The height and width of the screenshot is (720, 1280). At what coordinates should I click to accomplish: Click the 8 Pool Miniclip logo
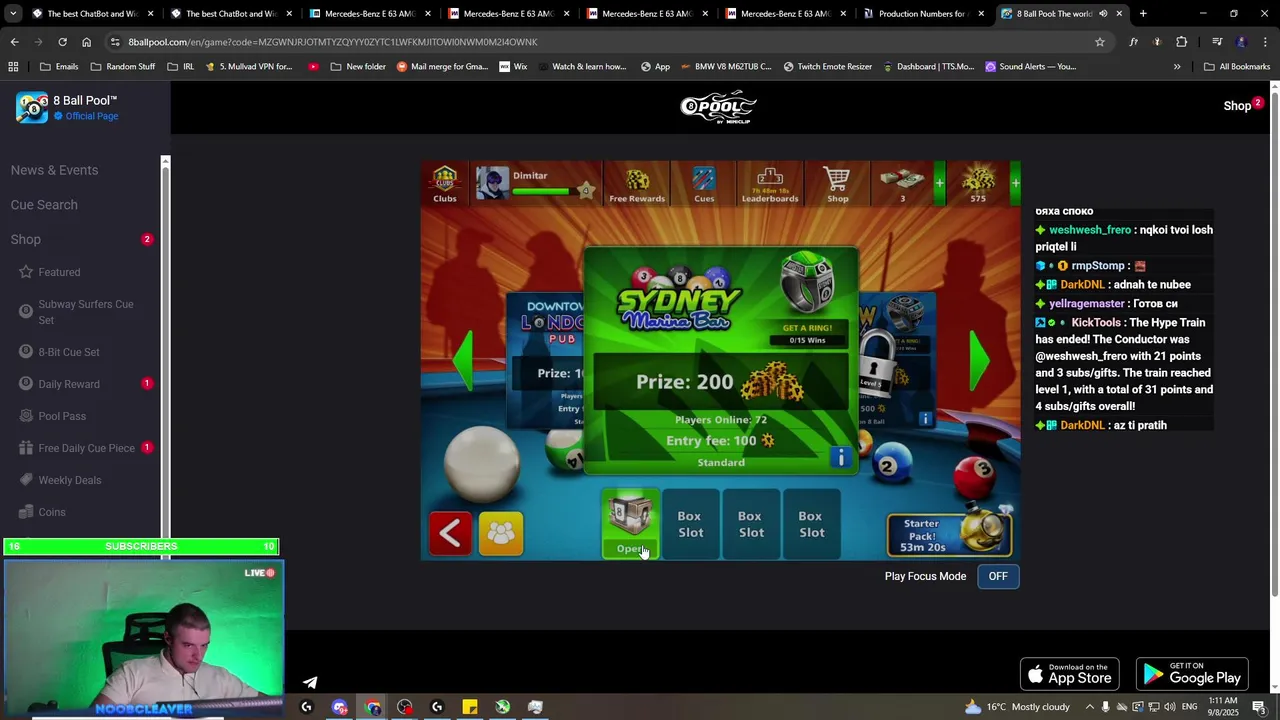718,107
